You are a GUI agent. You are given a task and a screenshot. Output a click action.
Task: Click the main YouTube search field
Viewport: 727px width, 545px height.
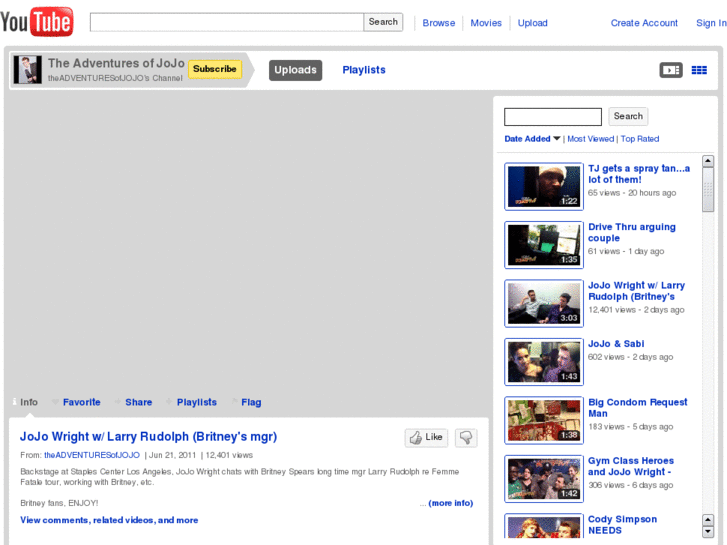point(227,22)
